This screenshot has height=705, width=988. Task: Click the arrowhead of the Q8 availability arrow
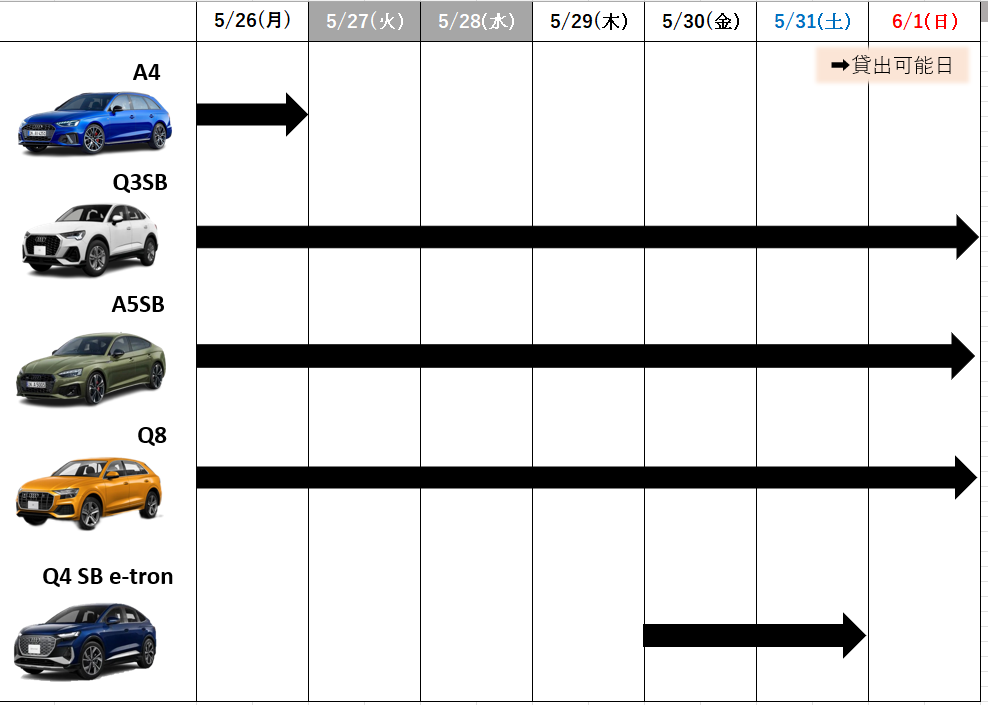965,477
